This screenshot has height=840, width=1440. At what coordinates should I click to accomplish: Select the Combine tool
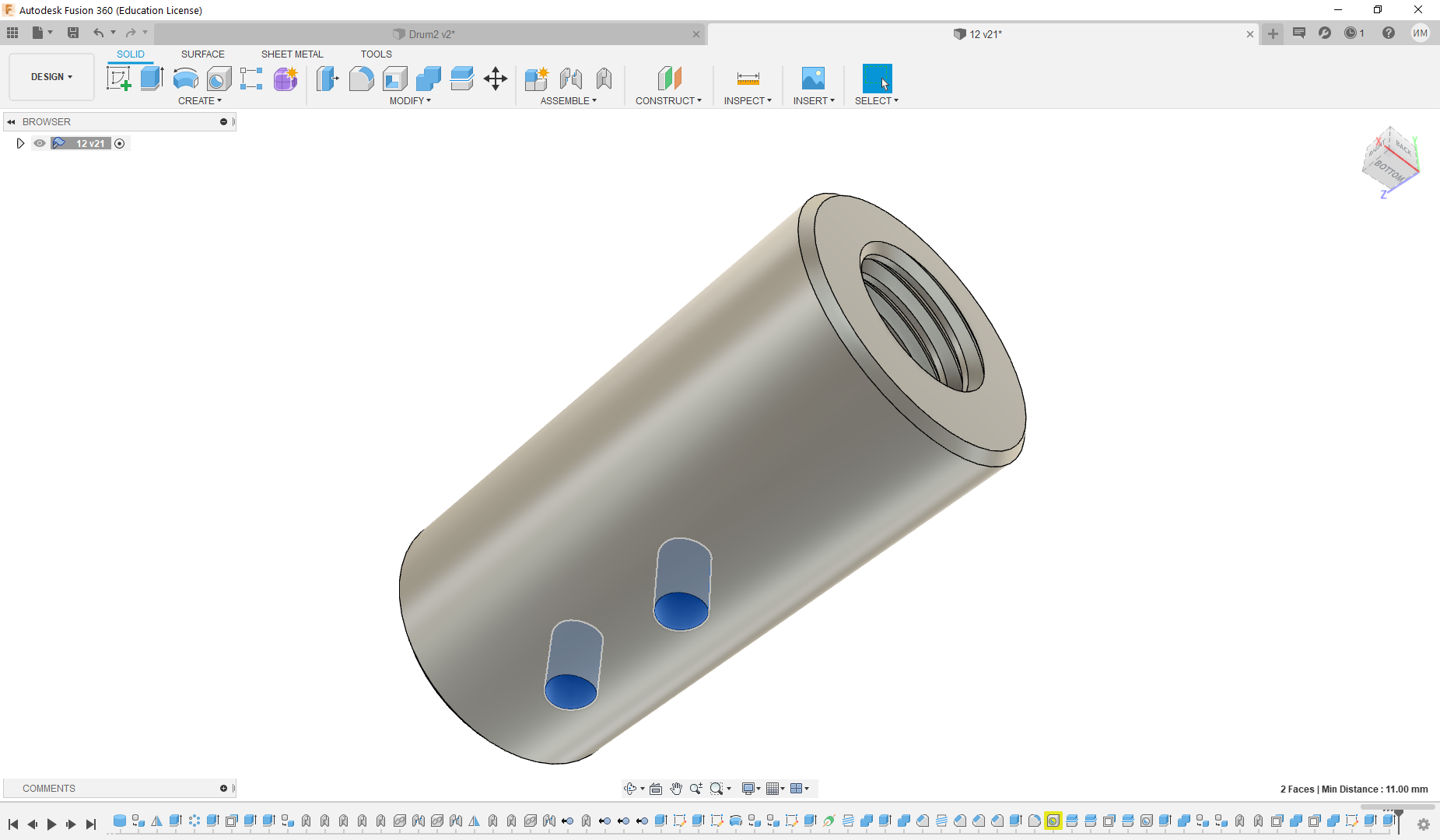[428, 79]
